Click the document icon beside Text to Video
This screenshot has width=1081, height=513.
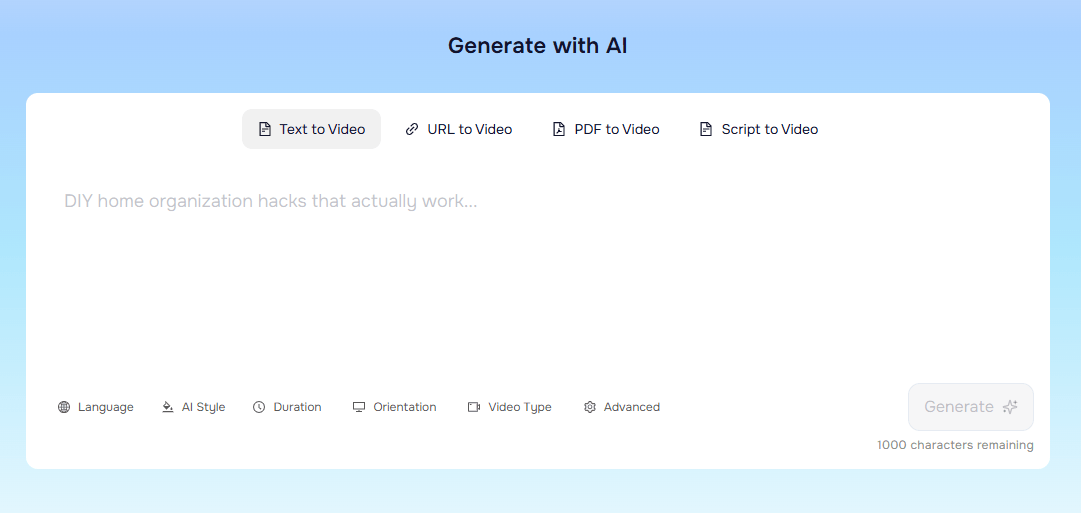tap(265, 129)
